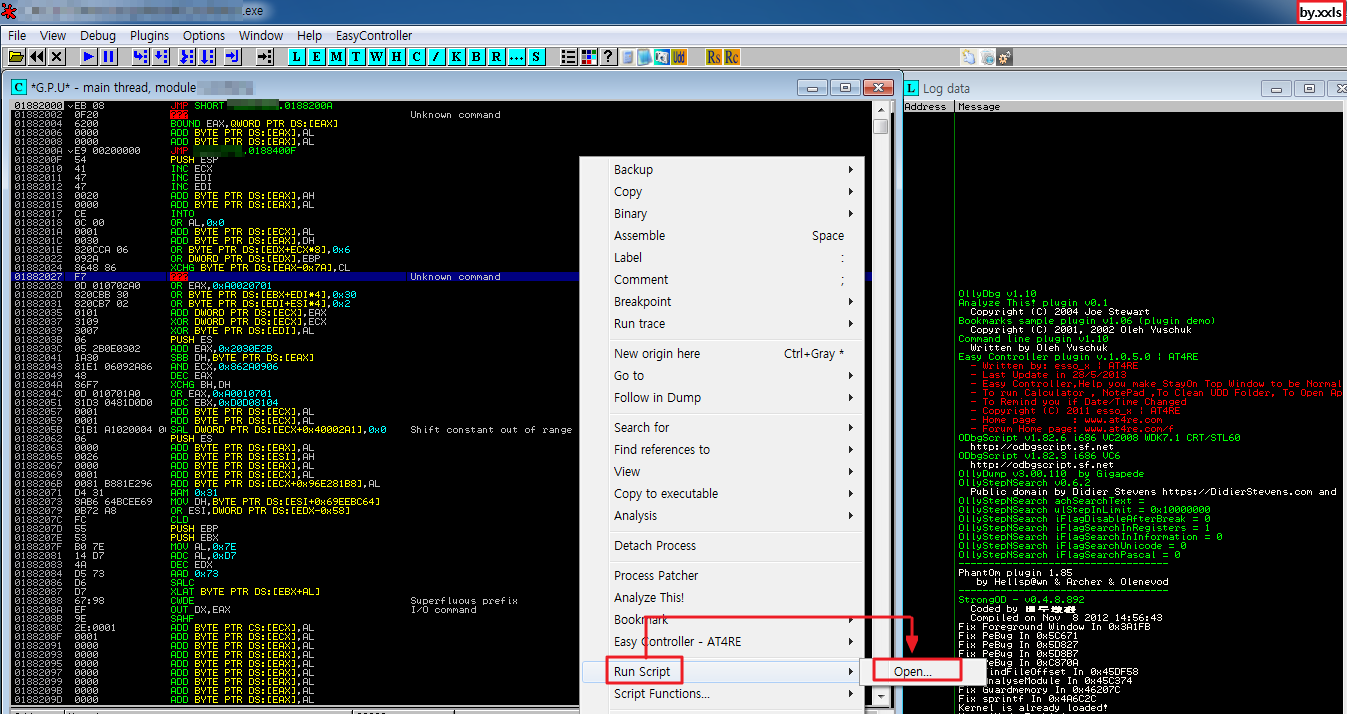Click the CPU window scrollbar thumb
This screenshot has width=1347, height=714.
tap(880, 126)
